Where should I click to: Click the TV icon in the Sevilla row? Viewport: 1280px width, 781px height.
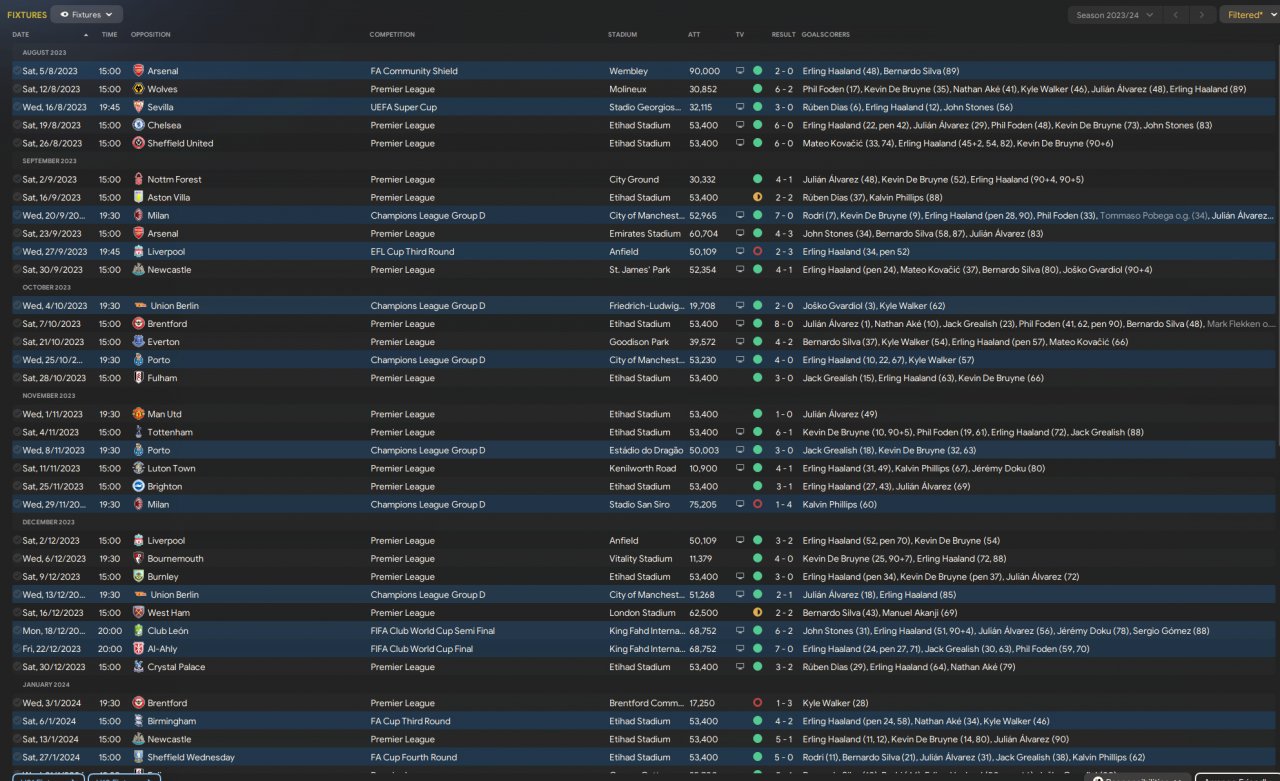tap(740, 107)
